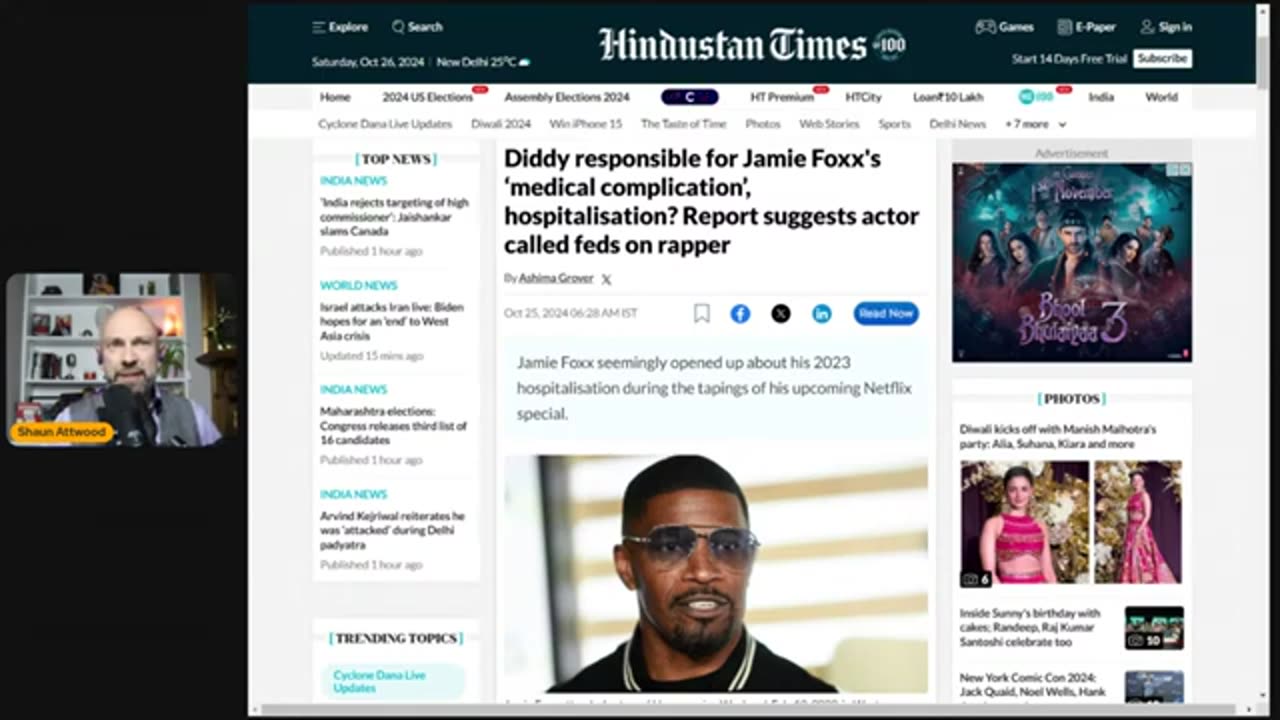This screenshot has height=720, width=1280.
Task: Open the India section
Action: click(x=1101, y=97)
